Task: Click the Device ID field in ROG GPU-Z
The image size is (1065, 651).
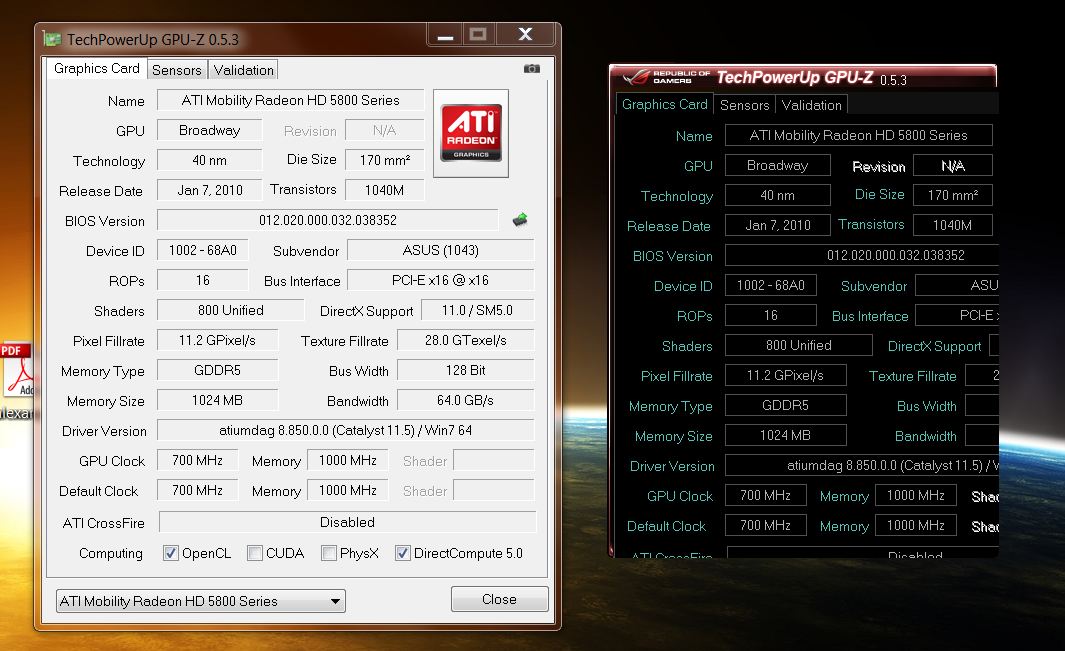Action: [771, 285]
